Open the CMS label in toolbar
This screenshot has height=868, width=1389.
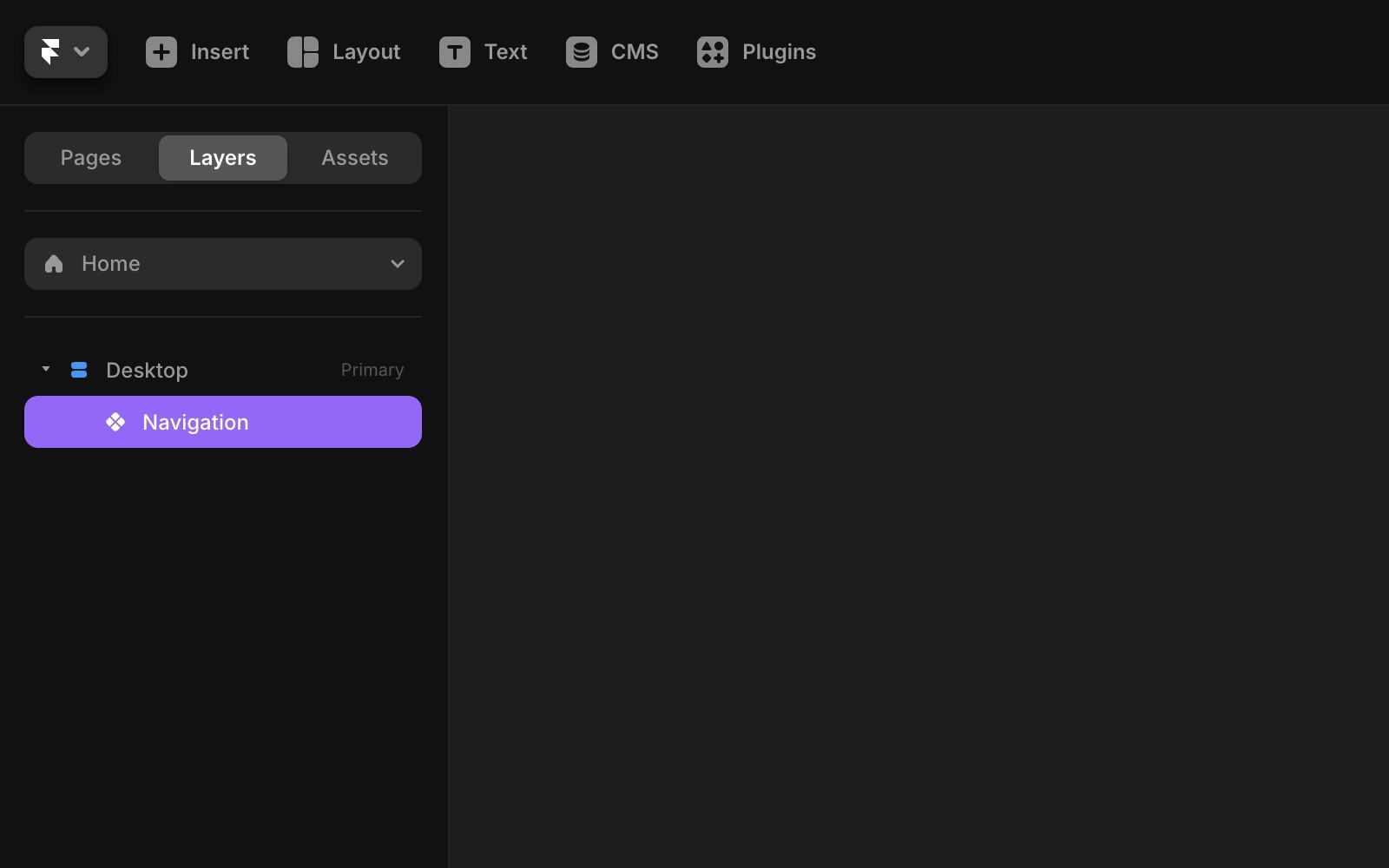[x=635, y=52]
